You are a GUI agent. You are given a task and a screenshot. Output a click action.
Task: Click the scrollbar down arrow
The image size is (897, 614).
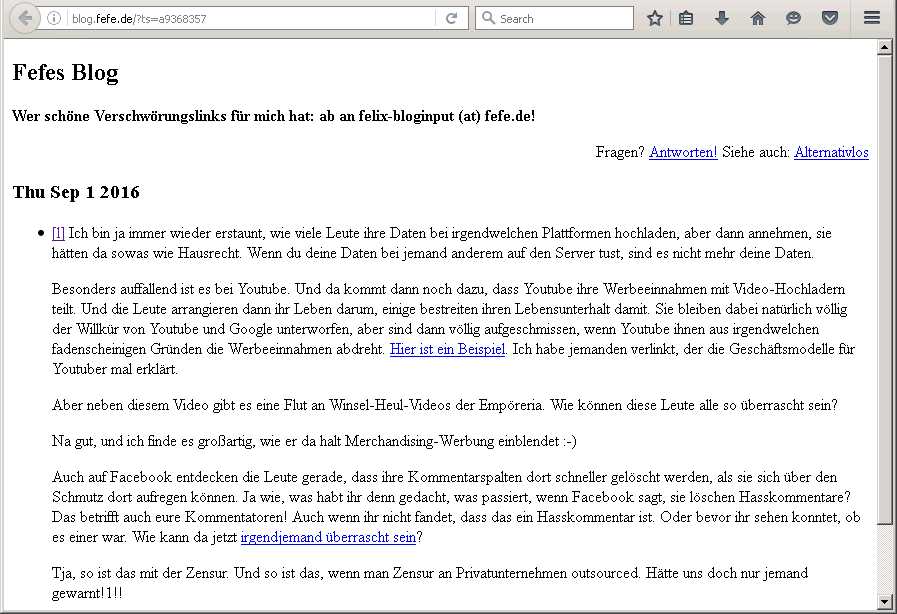tap(885, 602)
